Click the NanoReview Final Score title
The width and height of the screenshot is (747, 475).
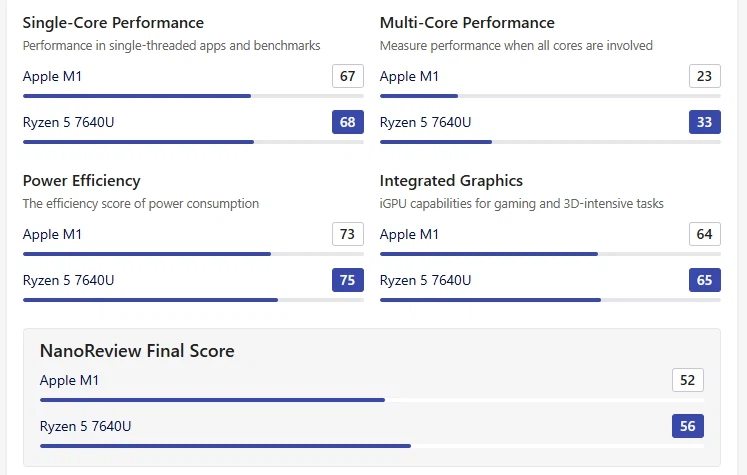point(137,351)
